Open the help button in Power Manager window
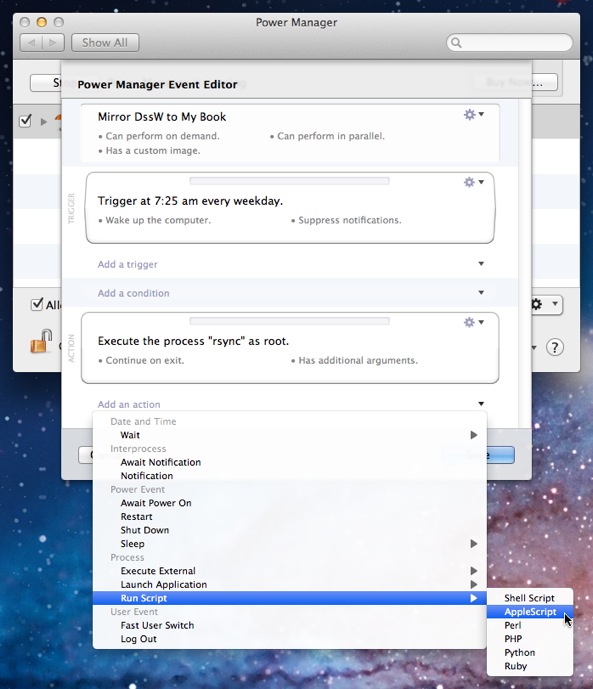Image resolution: width=593 pixels, height=689 pixels. [555, 347]
